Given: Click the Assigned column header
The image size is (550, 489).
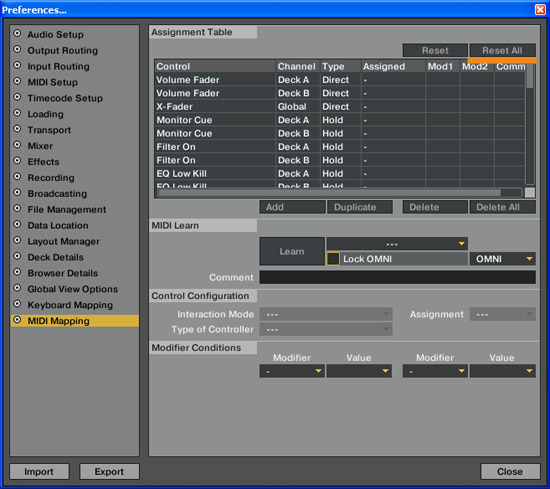Looking at the screenshot, I should [393, 66].
